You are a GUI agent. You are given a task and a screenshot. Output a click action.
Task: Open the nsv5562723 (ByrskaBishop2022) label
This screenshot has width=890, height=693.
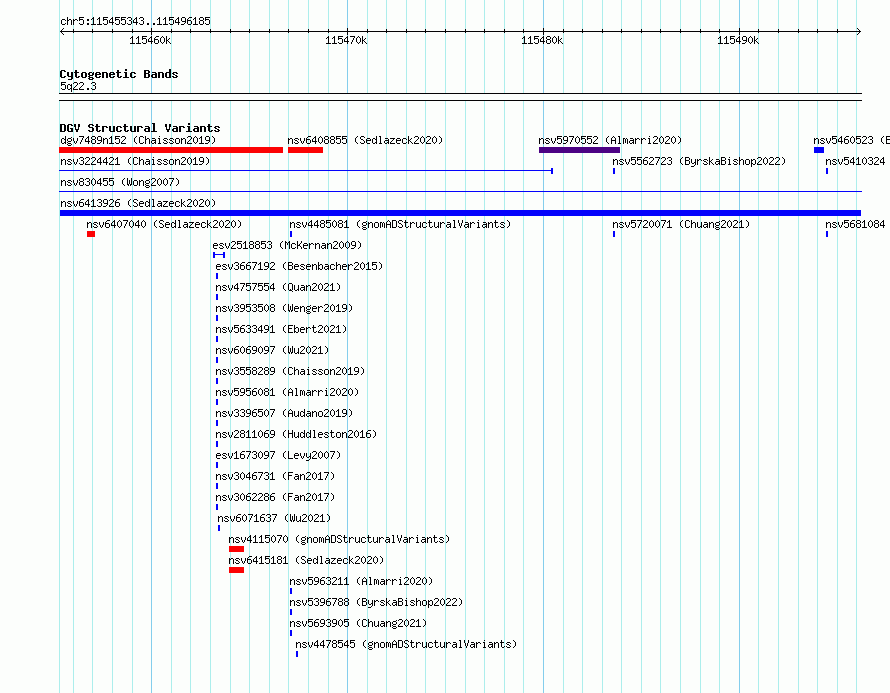699,161
